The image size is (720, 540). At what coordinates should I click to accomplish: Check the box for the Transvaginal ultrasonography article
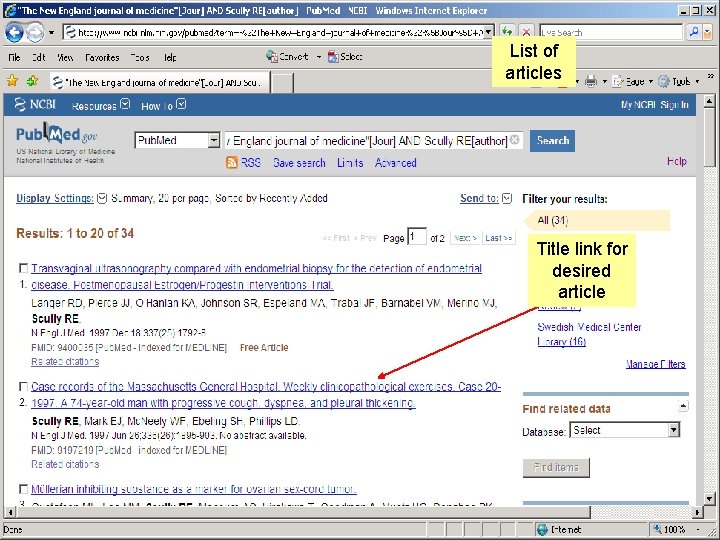[x=23, y=268]
